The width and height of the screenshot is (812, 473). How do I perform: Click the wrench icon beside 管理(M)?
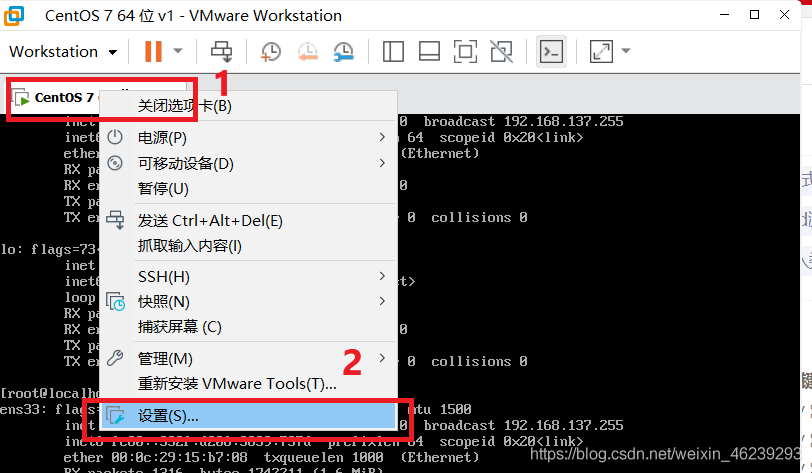[x=115, y=358]
